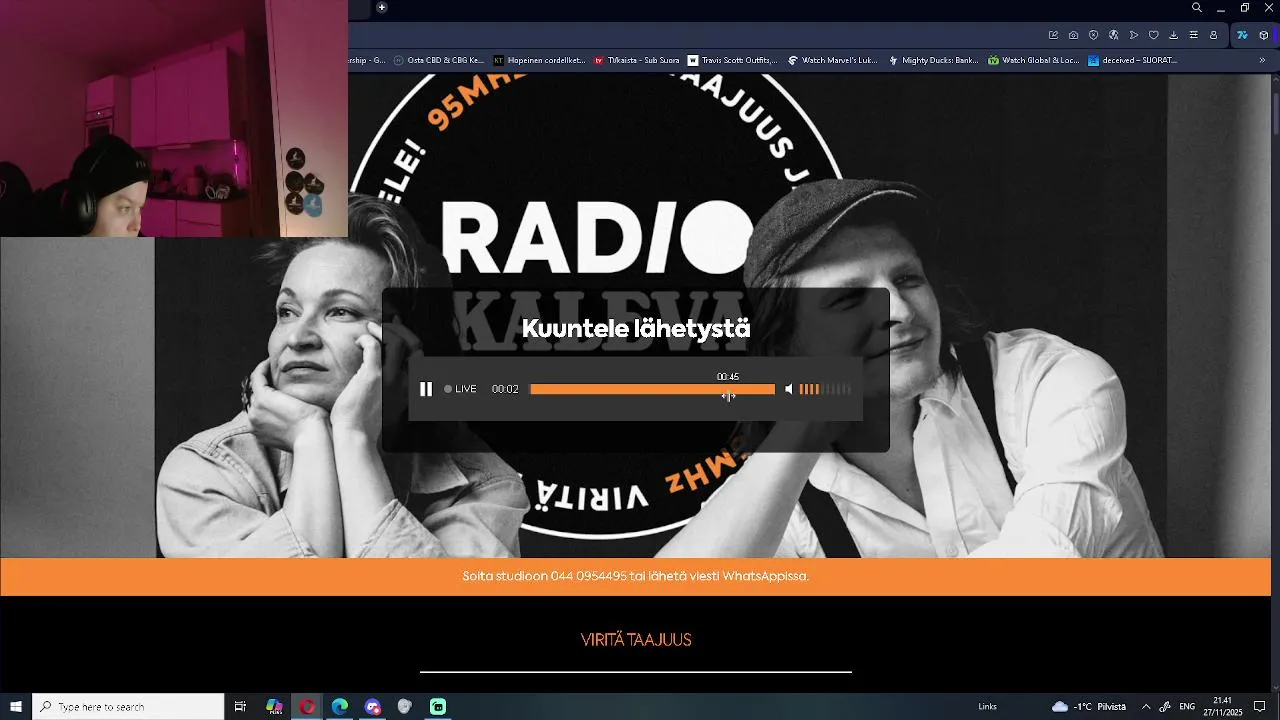Mute the radio player volume
1280x720 pixels.
point(788,389)
